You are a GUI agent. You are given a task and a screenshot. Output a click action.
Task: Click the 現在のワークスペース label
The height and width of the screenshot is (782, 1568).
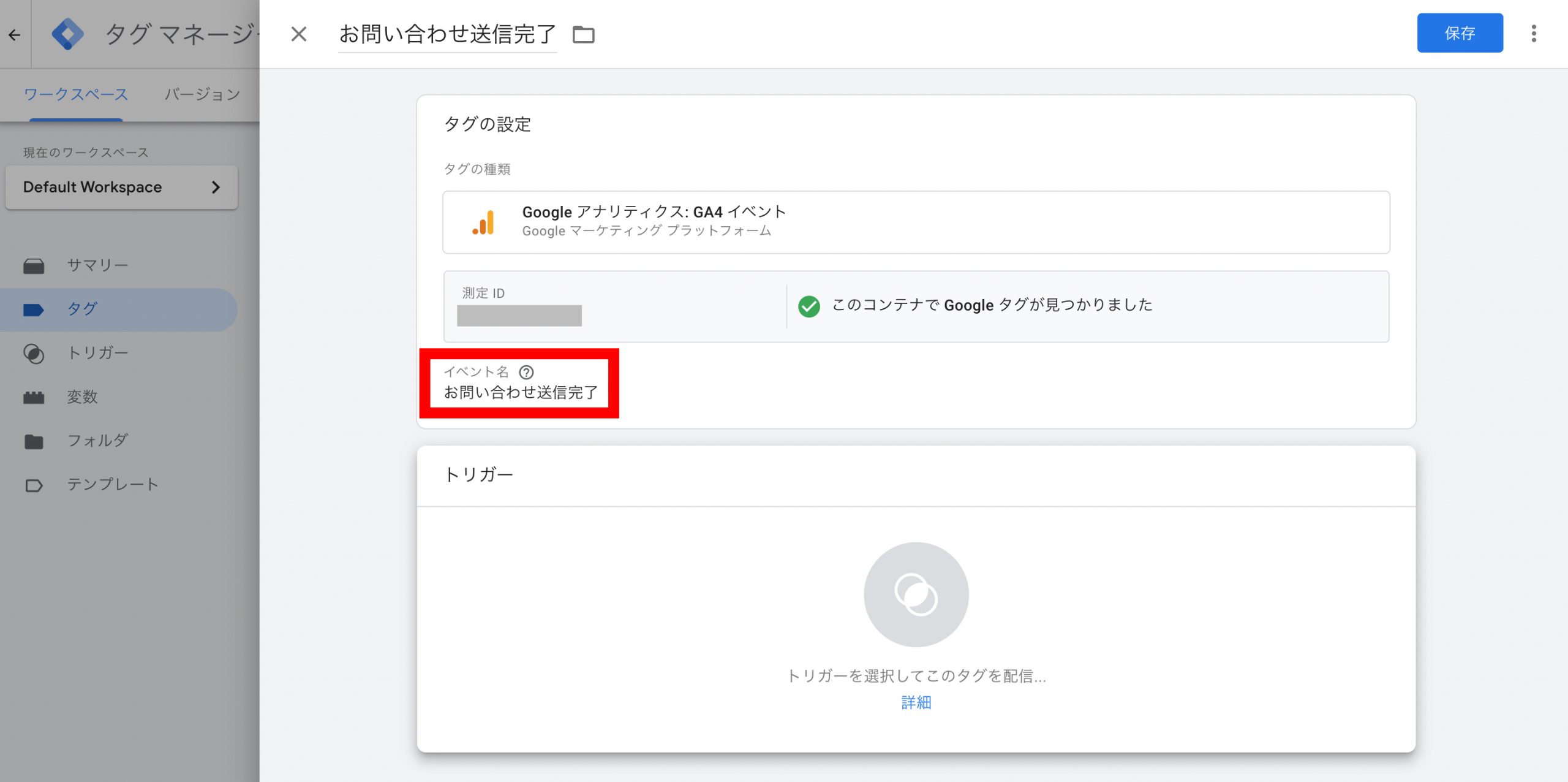tap(86, 153)
